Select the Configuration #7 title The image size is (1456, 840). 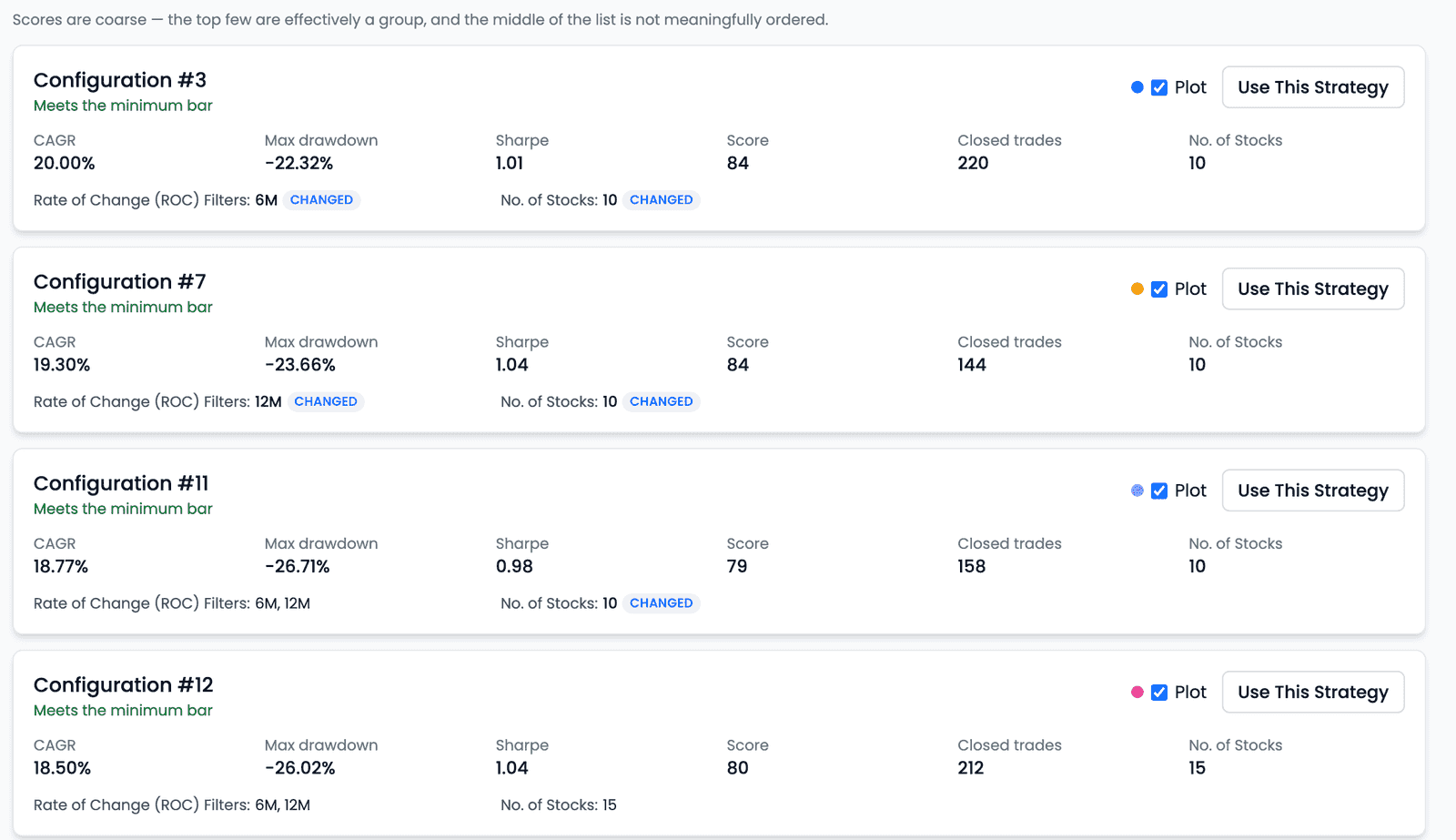(x=120, y=282)
